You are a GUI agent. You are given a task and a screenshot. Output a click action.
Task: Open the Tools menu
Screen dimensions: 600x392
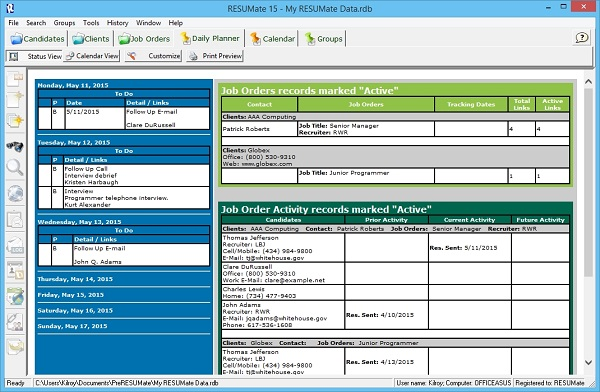click(x=91, y=23)
